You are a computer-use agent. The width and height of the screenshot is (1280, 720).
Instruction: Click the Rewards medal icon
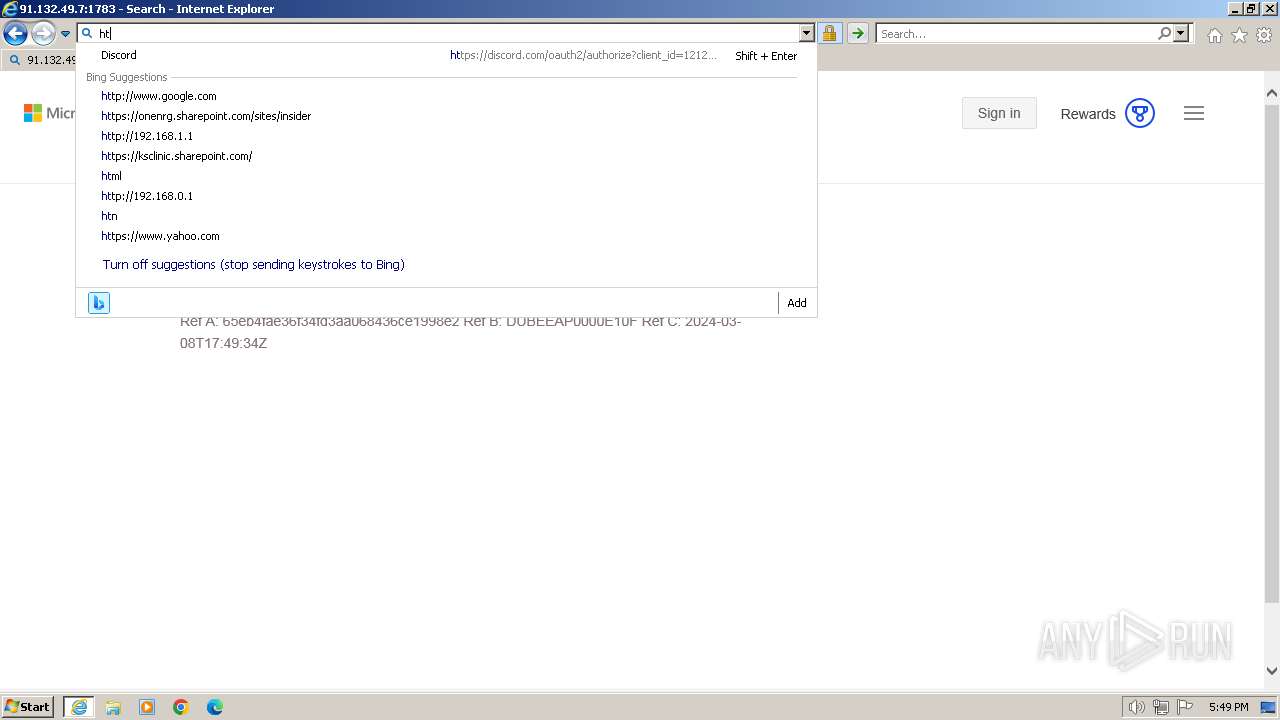1140,113
